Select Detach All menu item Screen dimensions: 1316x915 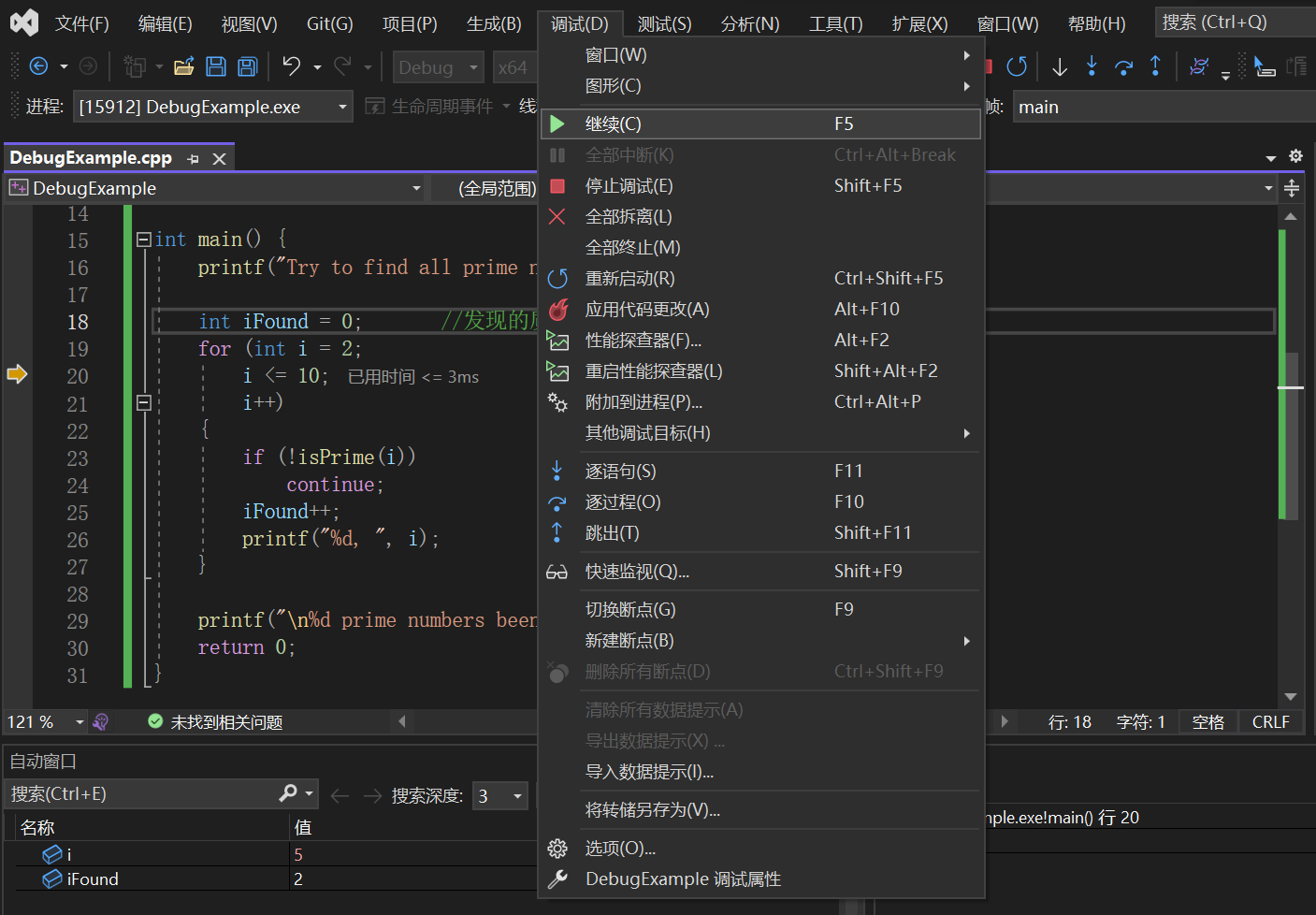[x=761, y=217]
